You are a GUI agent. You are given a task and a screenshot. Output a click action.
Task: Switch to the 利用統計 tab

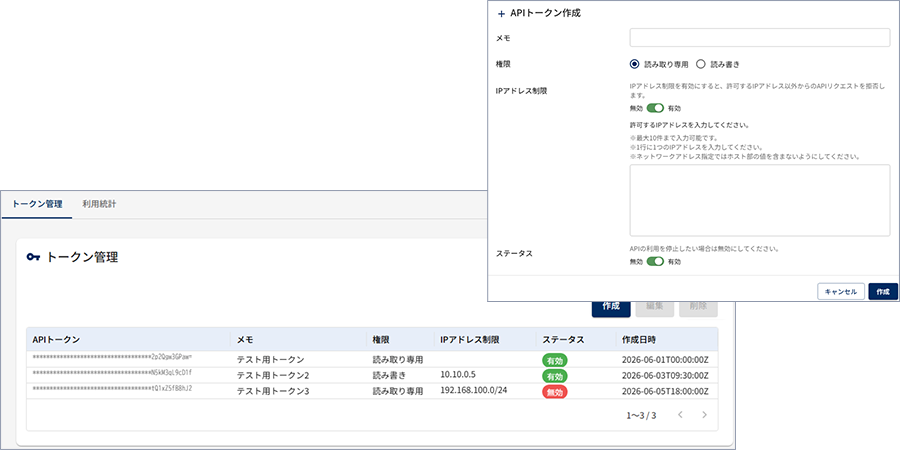click(x=99, y=204)
